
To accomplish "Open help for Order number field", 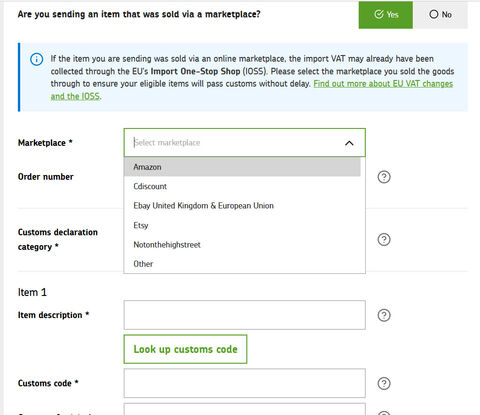I will coord(384,177).
